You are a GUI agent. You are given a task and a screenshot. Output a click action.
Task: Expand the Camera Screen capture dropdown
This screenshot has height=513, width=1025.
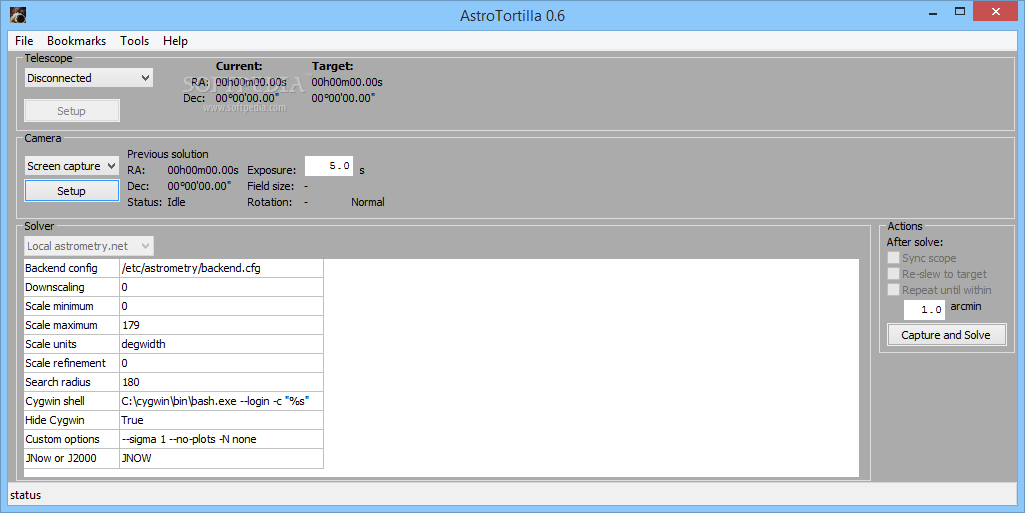[x=71, y=166]
